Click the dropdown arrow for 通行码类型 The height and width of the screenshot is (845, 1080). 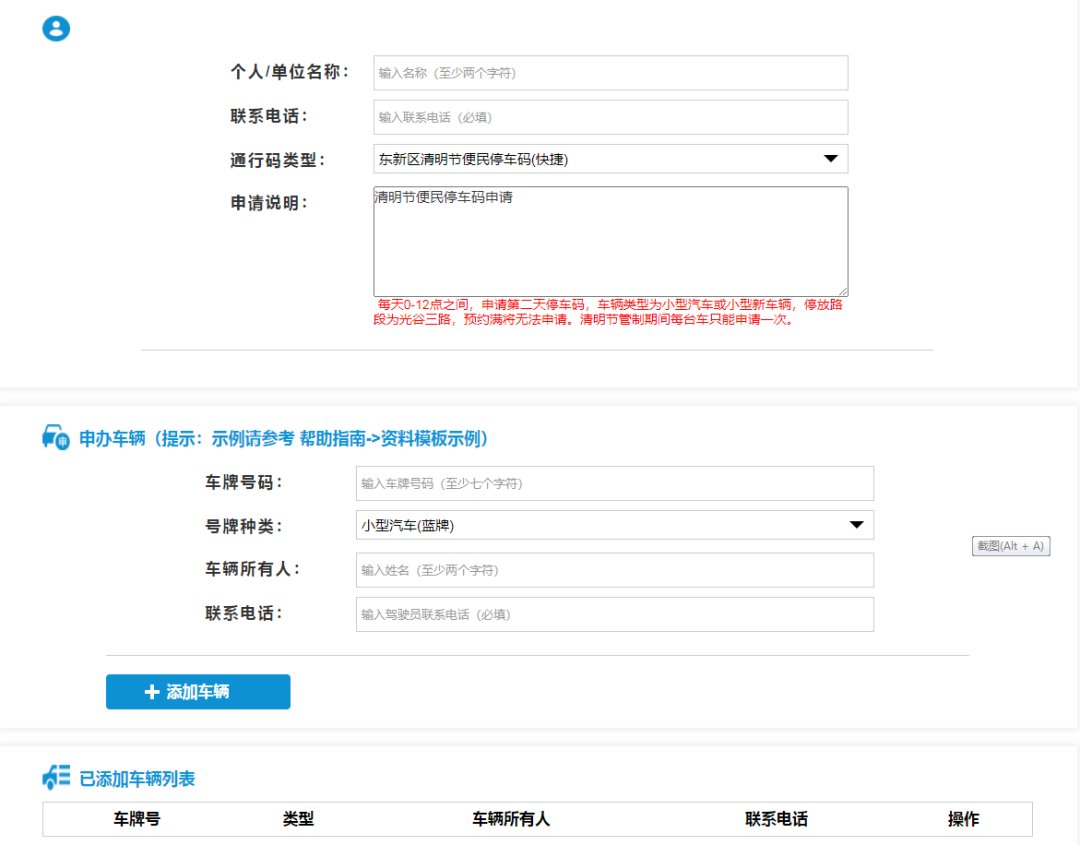tap(833, 158)
